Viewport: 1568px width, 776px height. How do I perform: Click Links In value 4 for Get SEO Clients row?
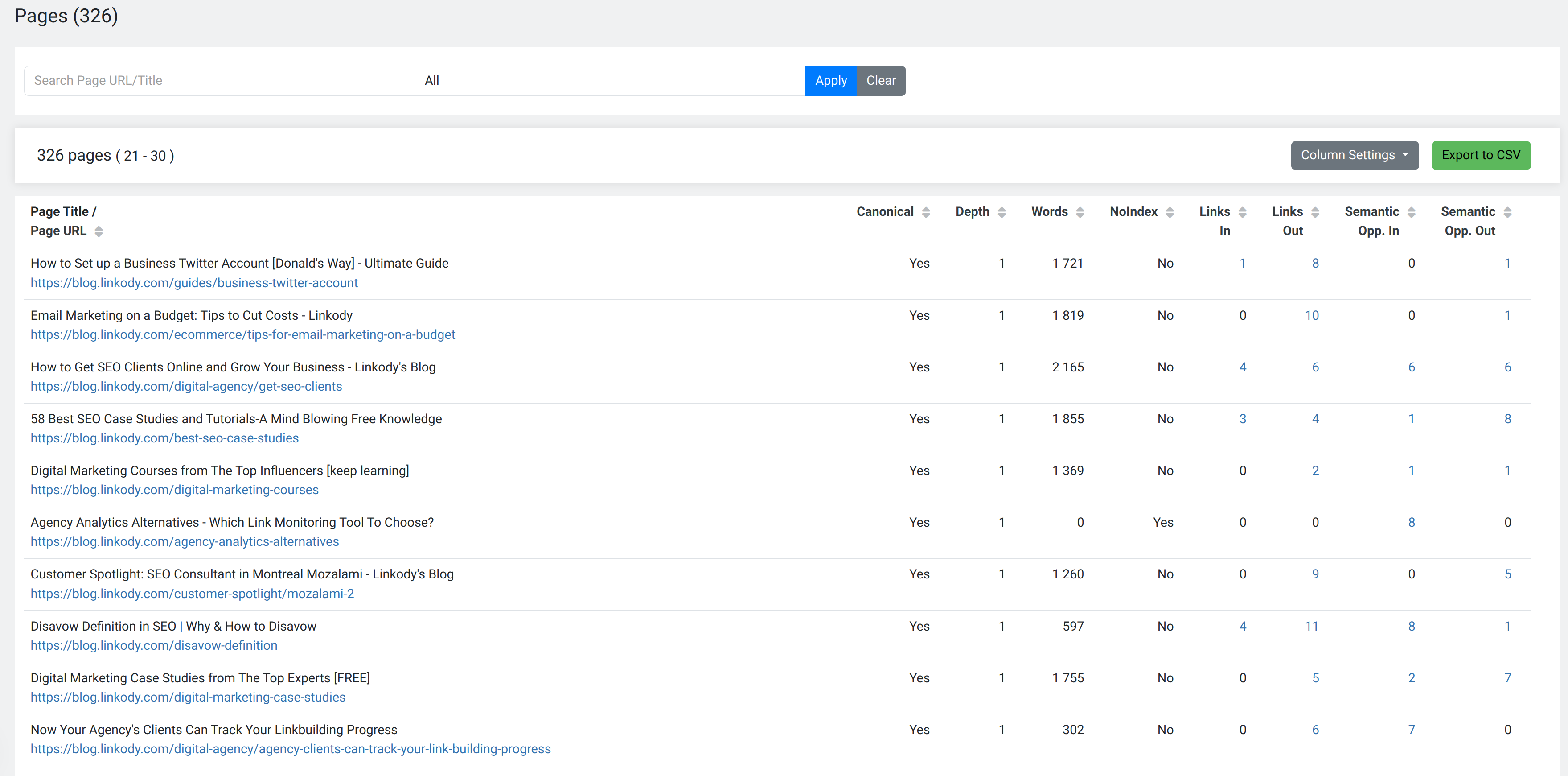pyautogui.click(x=1242, y=367)
